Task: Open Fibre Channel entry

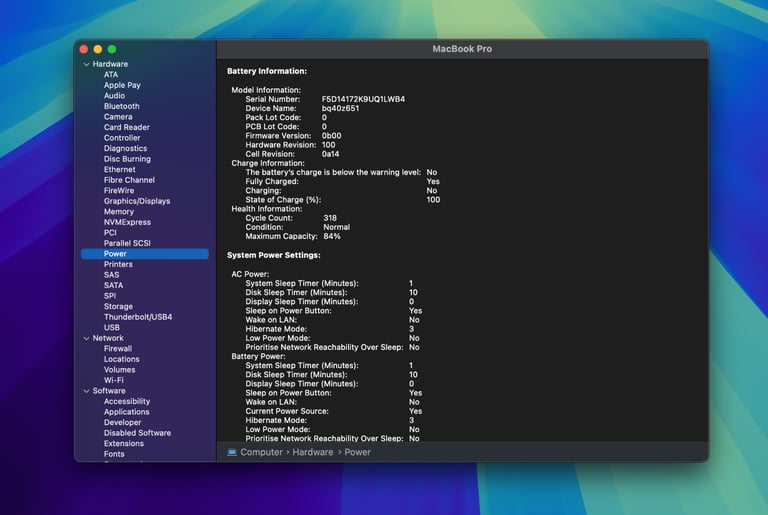Action: point(129,180)
